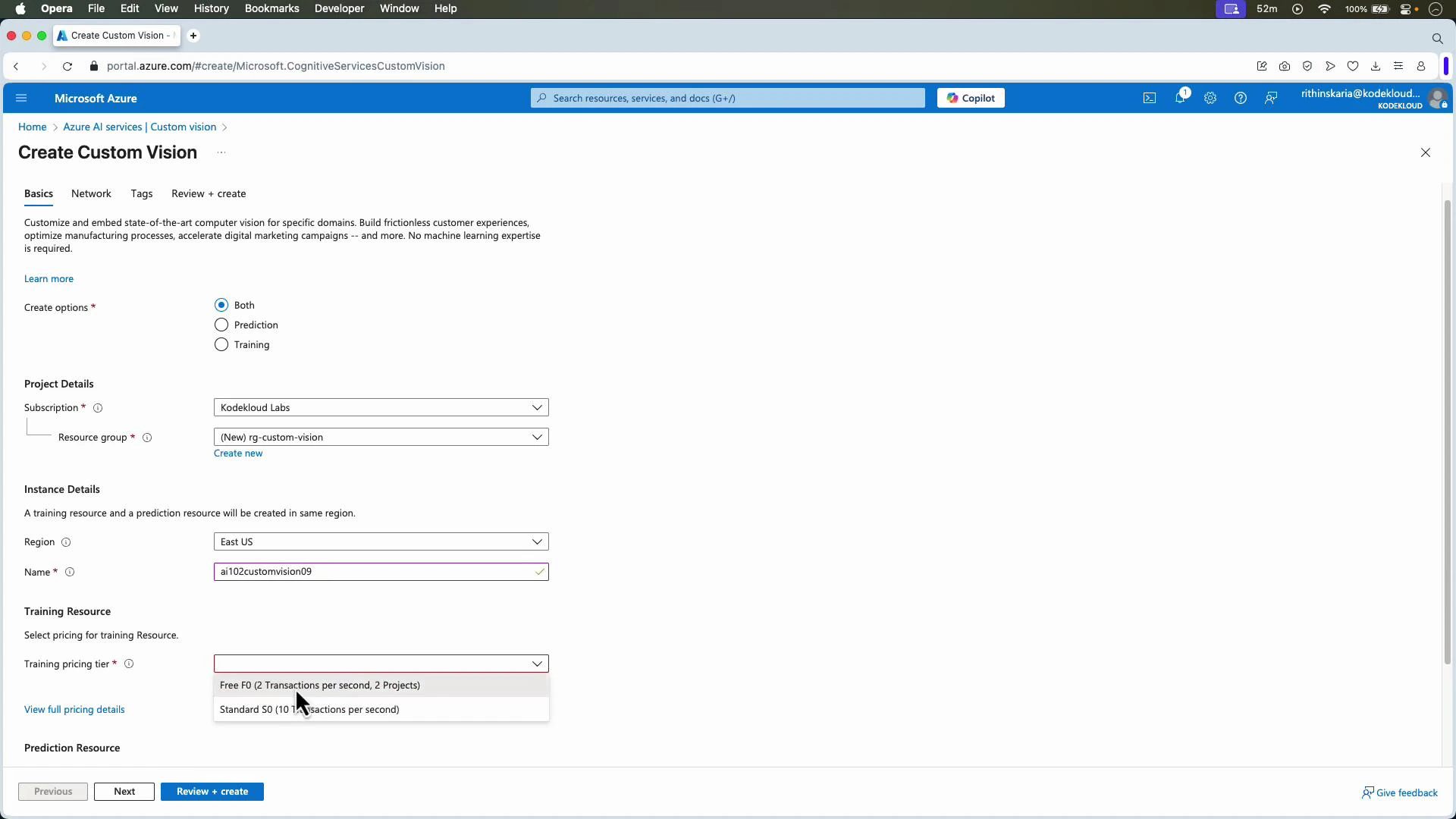
Task: Choose Standard S0 pricing tier option
Action: (381, 710)
